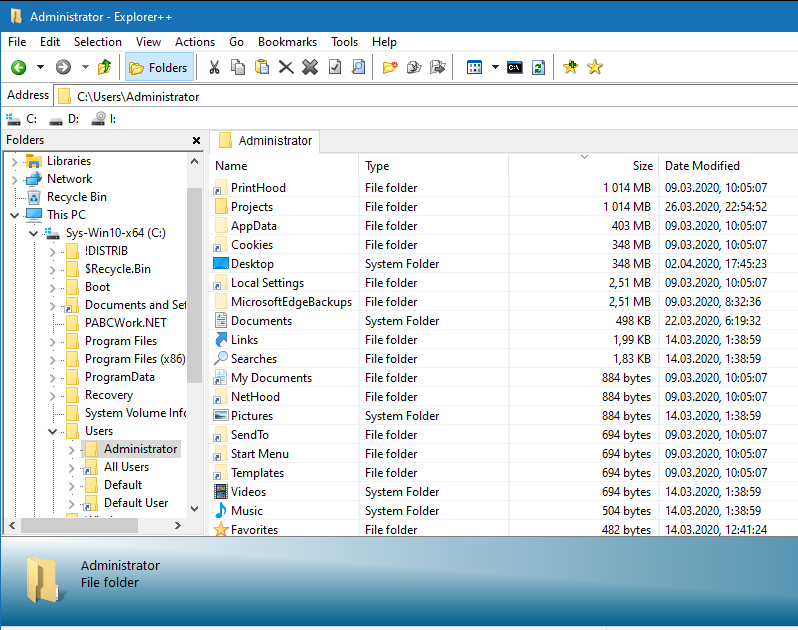
Task: Sort by the Name column header
Action: pos(284,166)
